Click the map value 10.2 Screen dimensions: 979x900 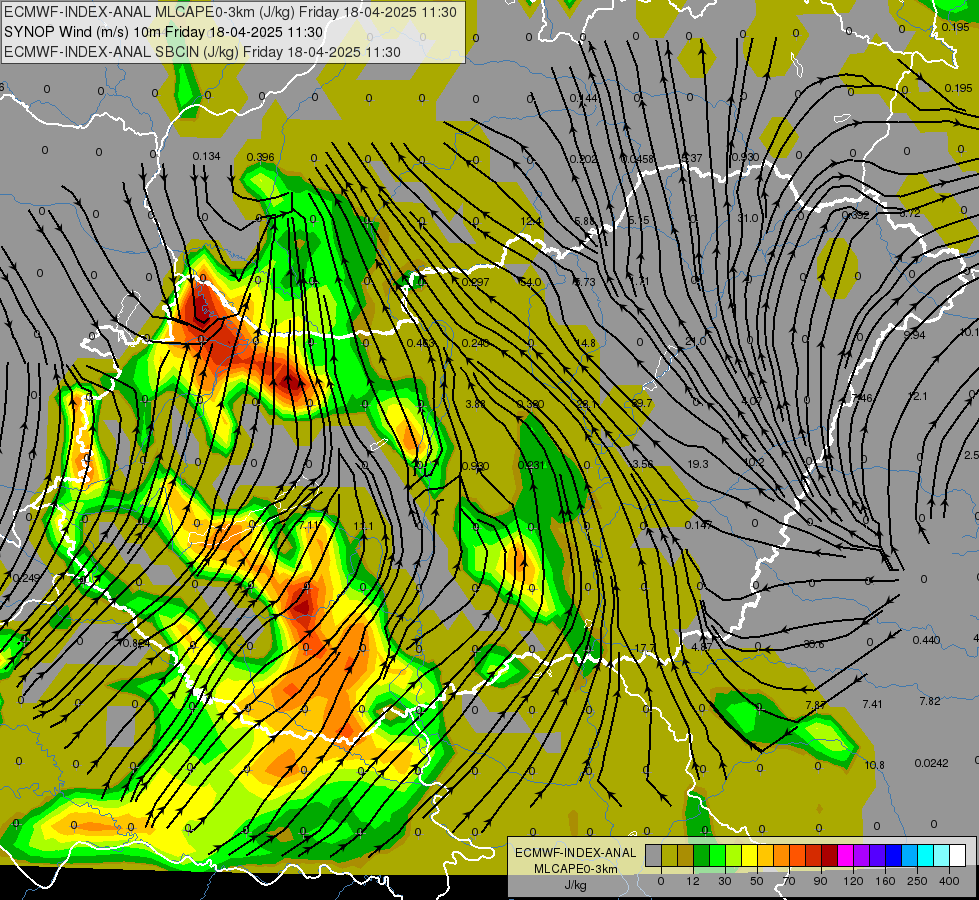pyautogui.click(x=754, y=463)
